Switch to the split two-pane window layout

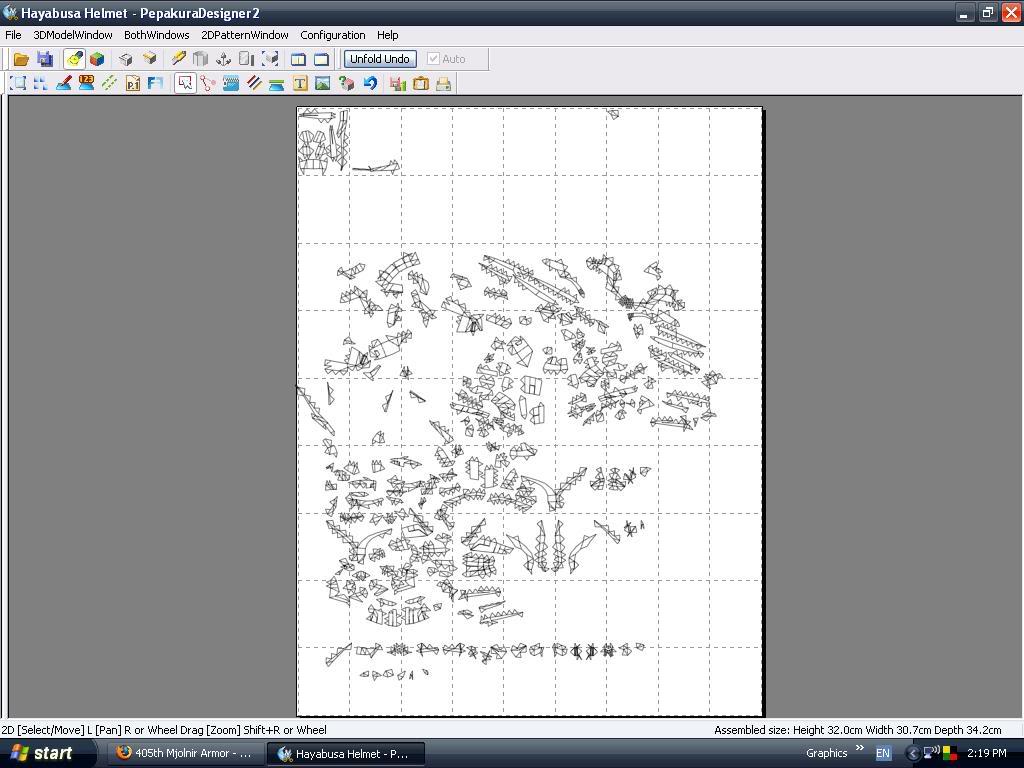[x=298, y=59]
